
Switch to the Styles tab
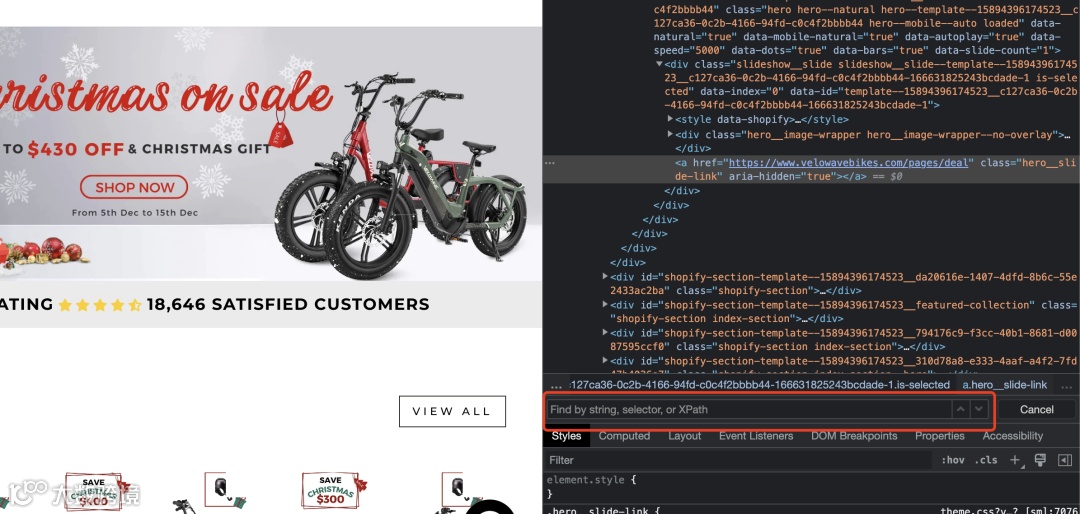(566, 436)
